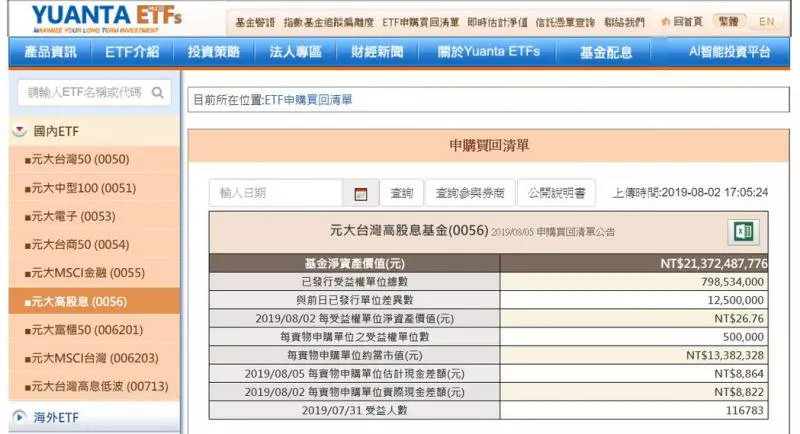Click the 798,534,000 units value
800x434 pixels.
point(732,282)
